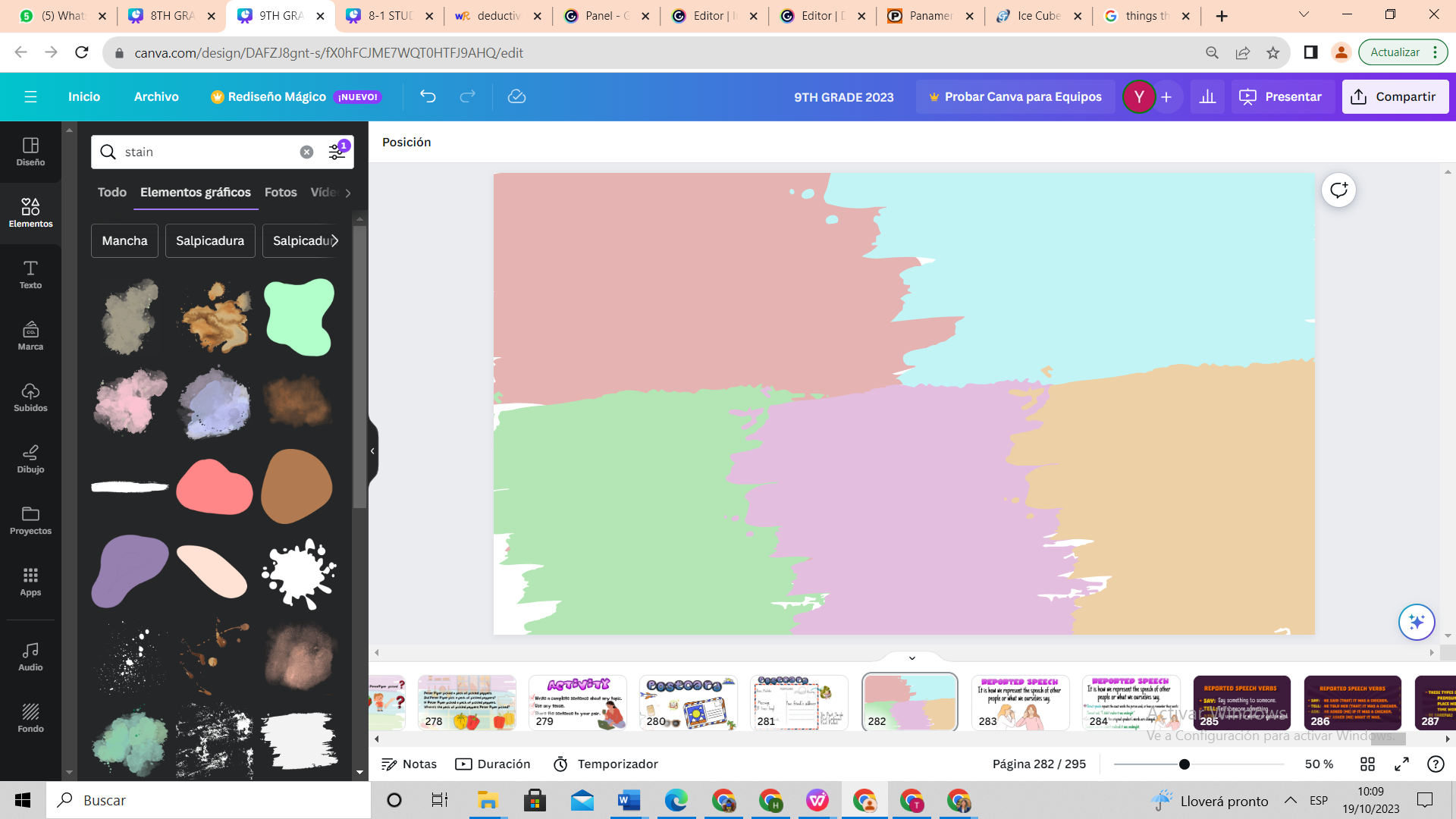Open the Texto panel in sidebar
Image resolution: width=1456 pixels, height=819 pixels.
tap(30, 274)
